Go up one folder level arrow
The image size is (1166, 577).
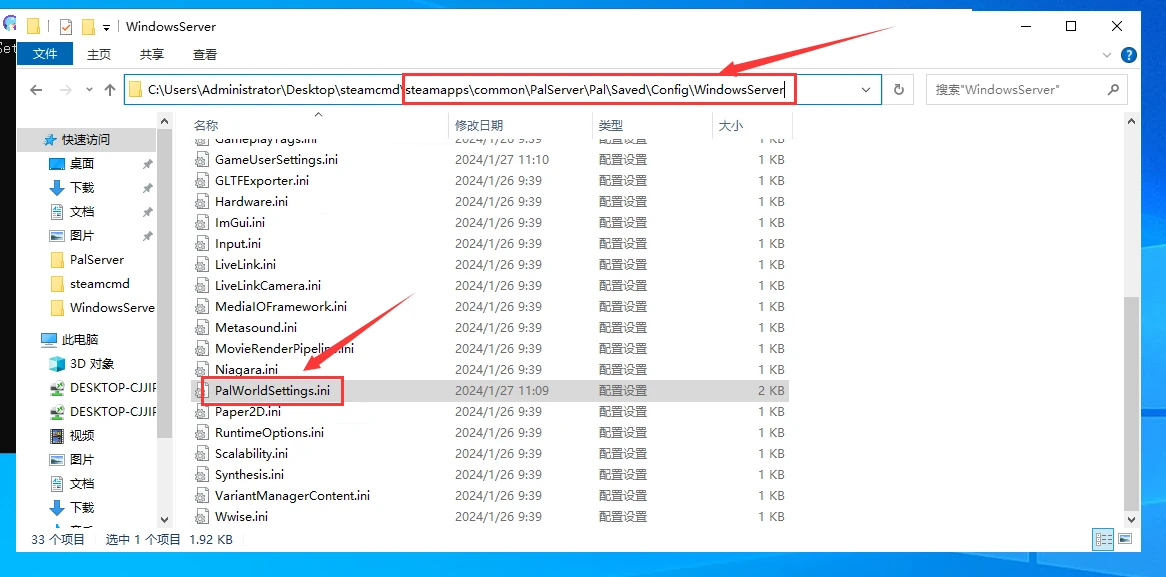(x=110, y=90)
